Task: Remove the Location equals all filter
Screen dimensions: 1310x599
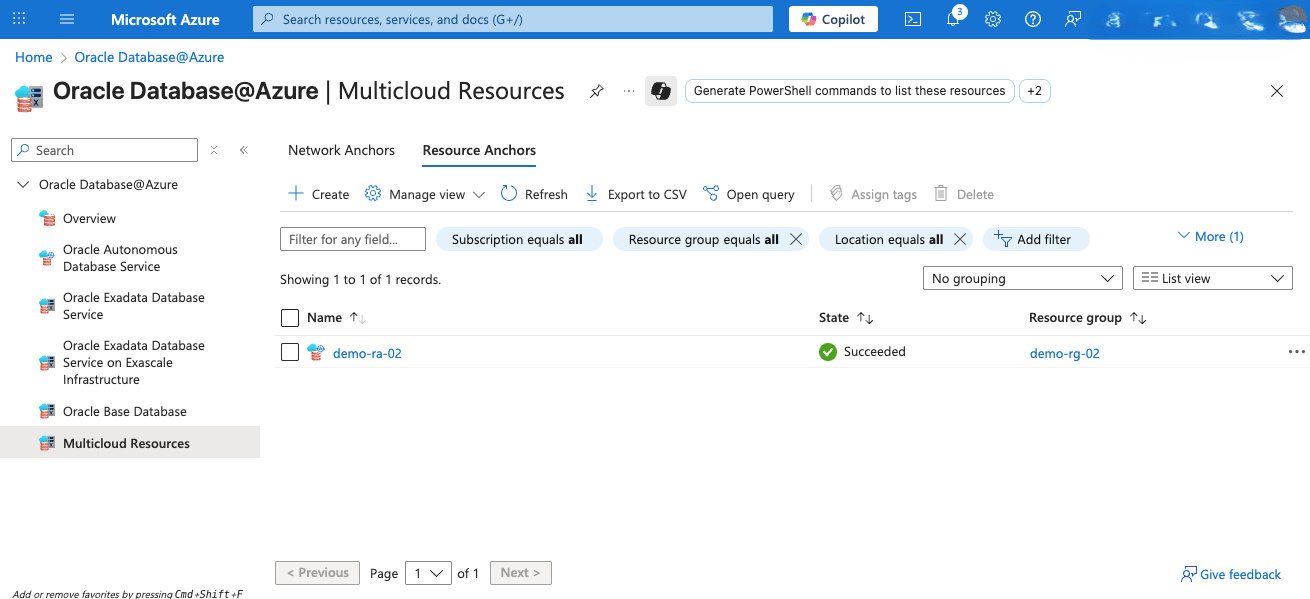Action: click(959, 239)
